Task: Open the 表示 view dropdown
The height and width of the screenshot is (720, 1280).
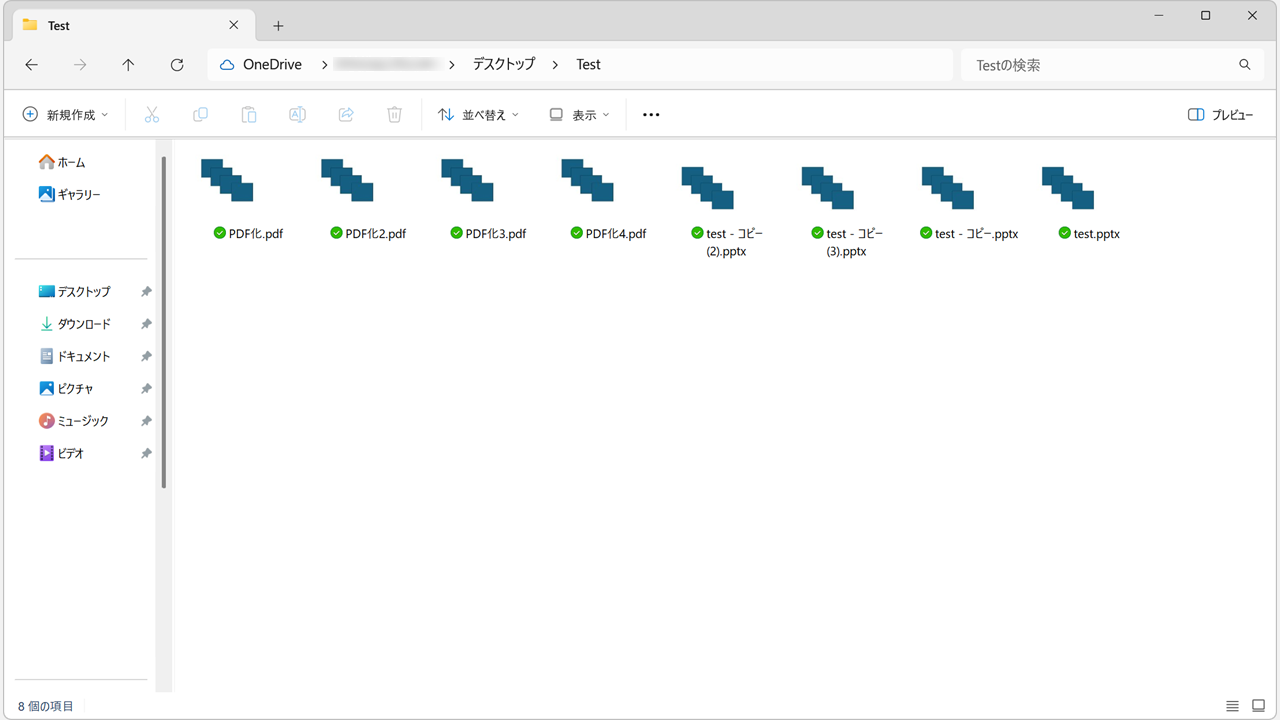Action: [x=579, y=115]
